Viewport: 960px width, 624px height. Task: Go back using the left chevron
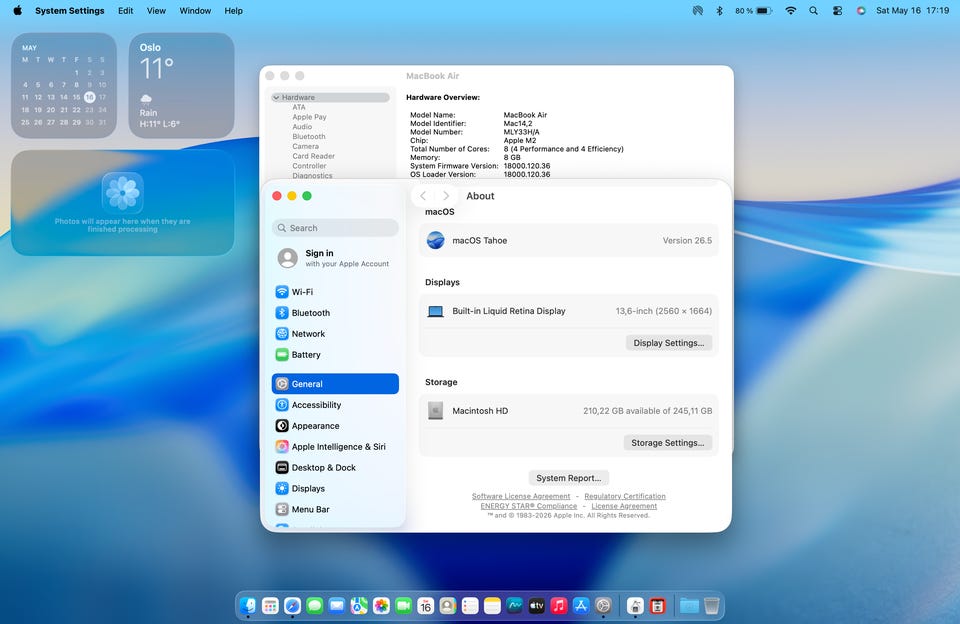[x=423, y=196]
